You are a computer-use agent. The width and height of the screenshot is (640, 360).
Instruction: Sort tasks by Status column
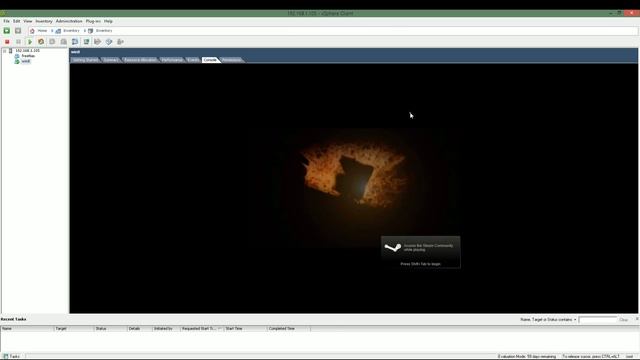[x=111, y=329]
